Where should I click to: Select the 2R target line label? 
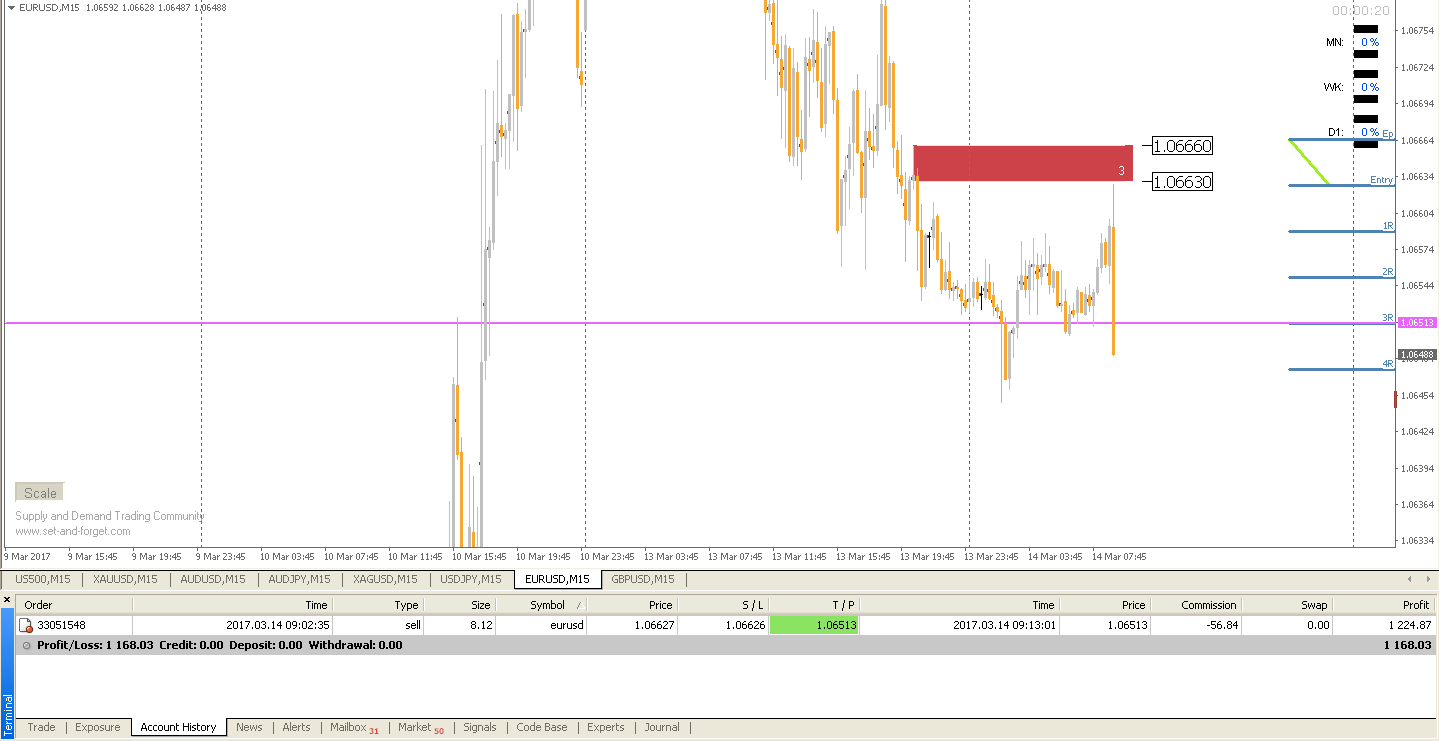point(1388,272)
